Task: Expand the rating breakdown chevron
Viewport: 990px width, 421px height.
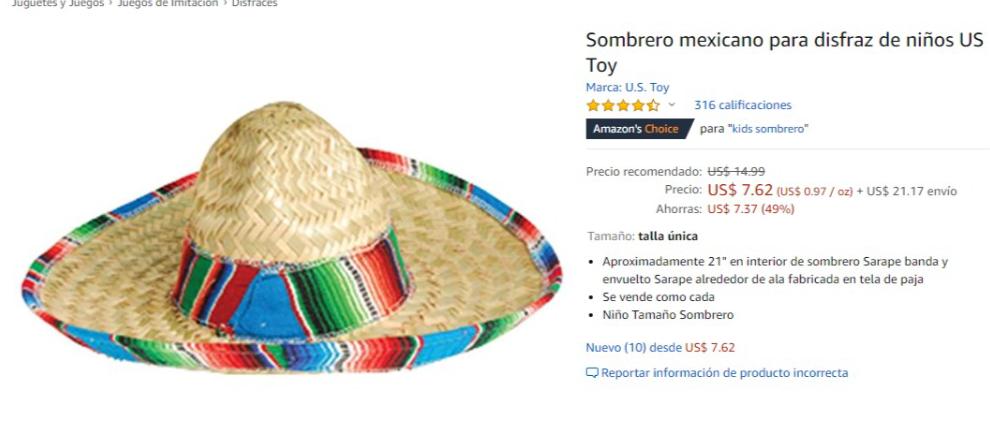Action: click(672, 105)
